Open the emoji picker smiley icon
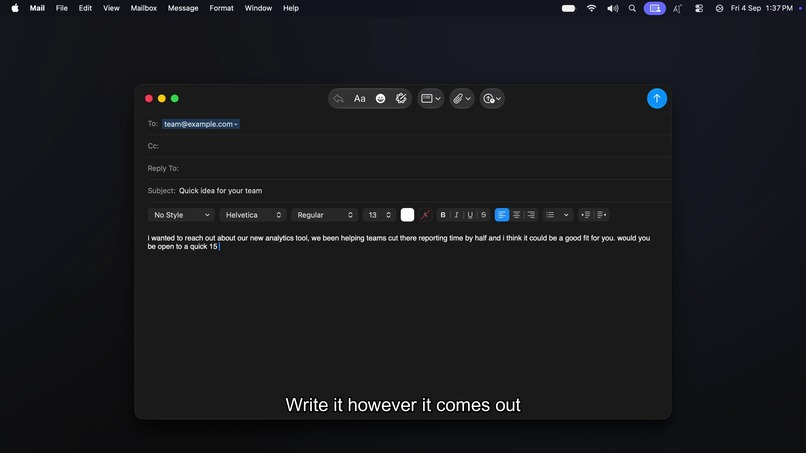This screenshot has height=453, width=806. (380, 98)
